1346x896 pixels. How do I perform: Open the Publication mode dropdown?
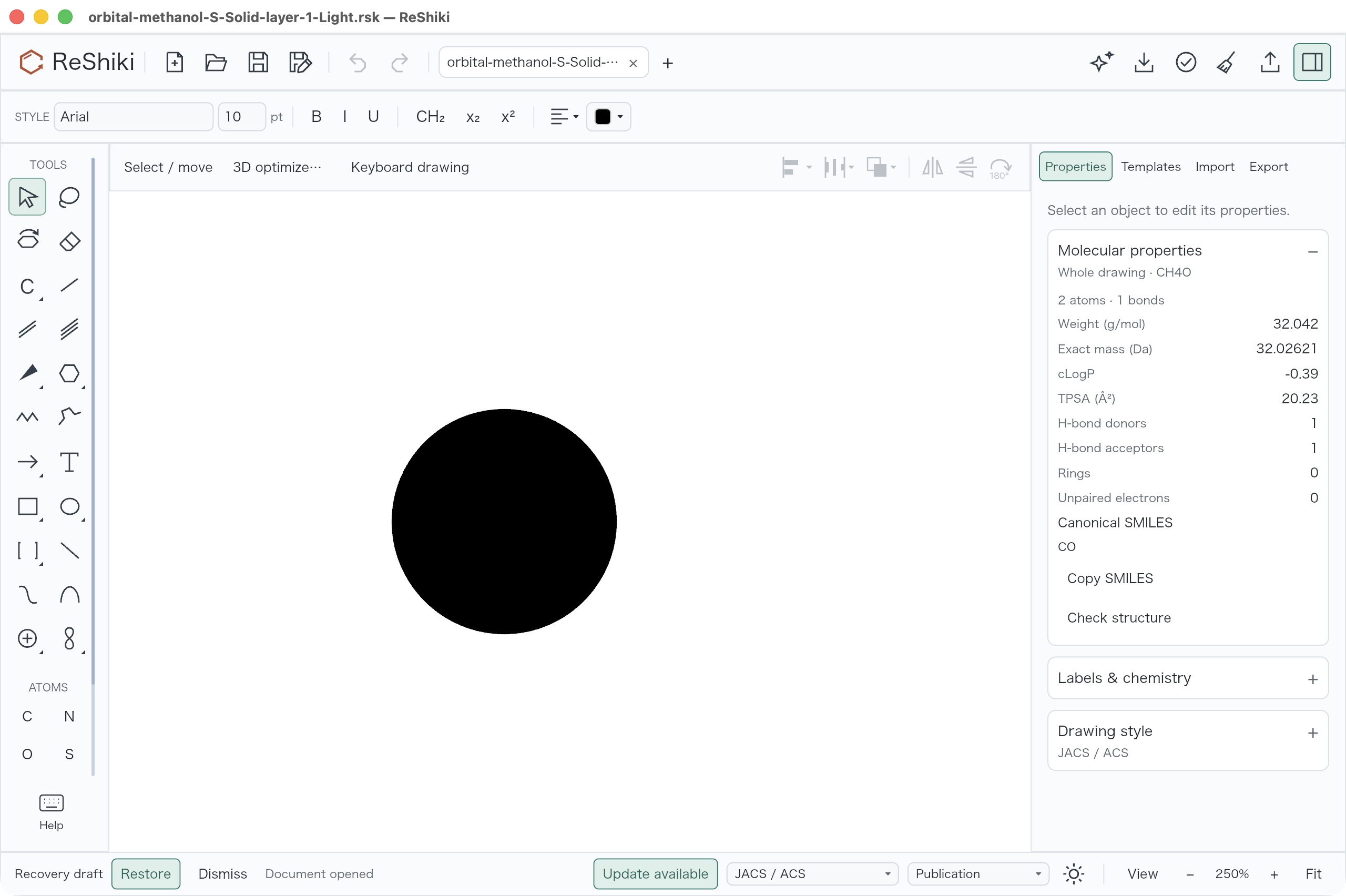point(977,874)
